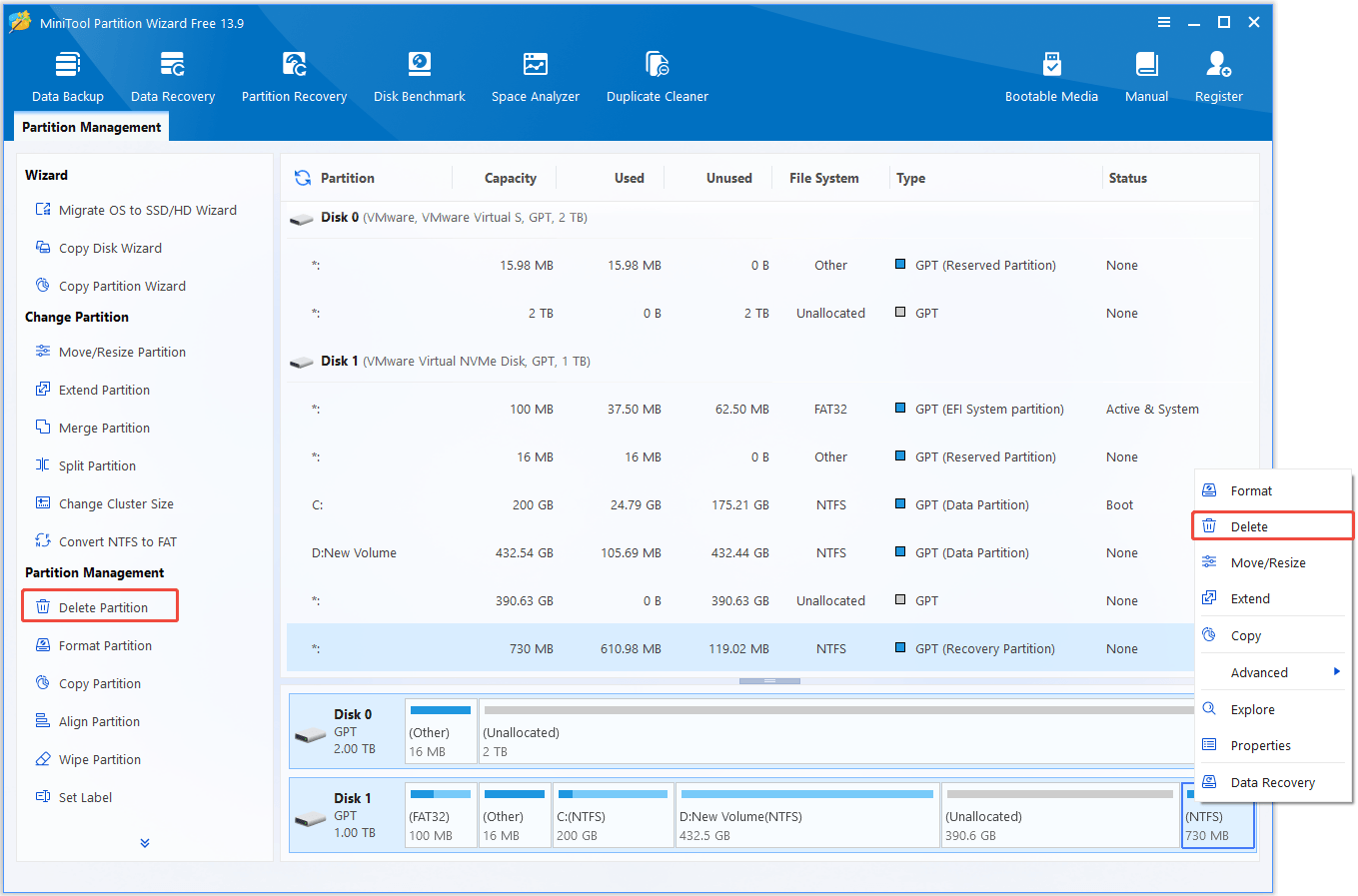Viewport: 1358px width, 896px height.
Task: Select the D:New Volume partition row
Action: (740, 552)
